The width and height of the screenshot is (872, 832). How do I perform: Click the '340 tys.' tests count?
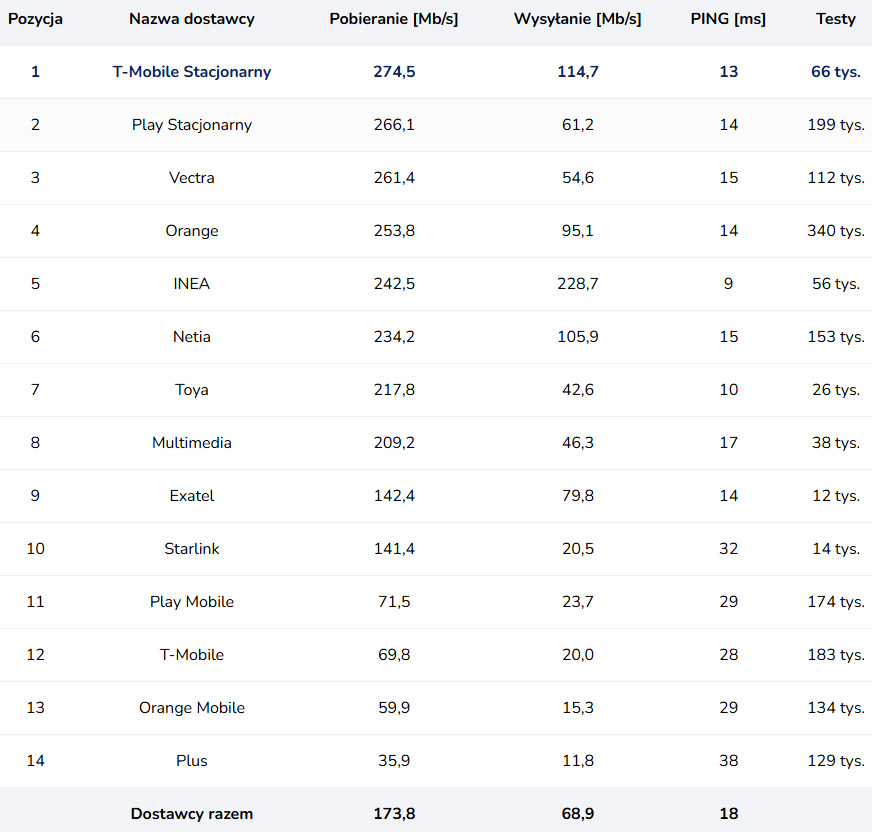(x=836, y=231)
